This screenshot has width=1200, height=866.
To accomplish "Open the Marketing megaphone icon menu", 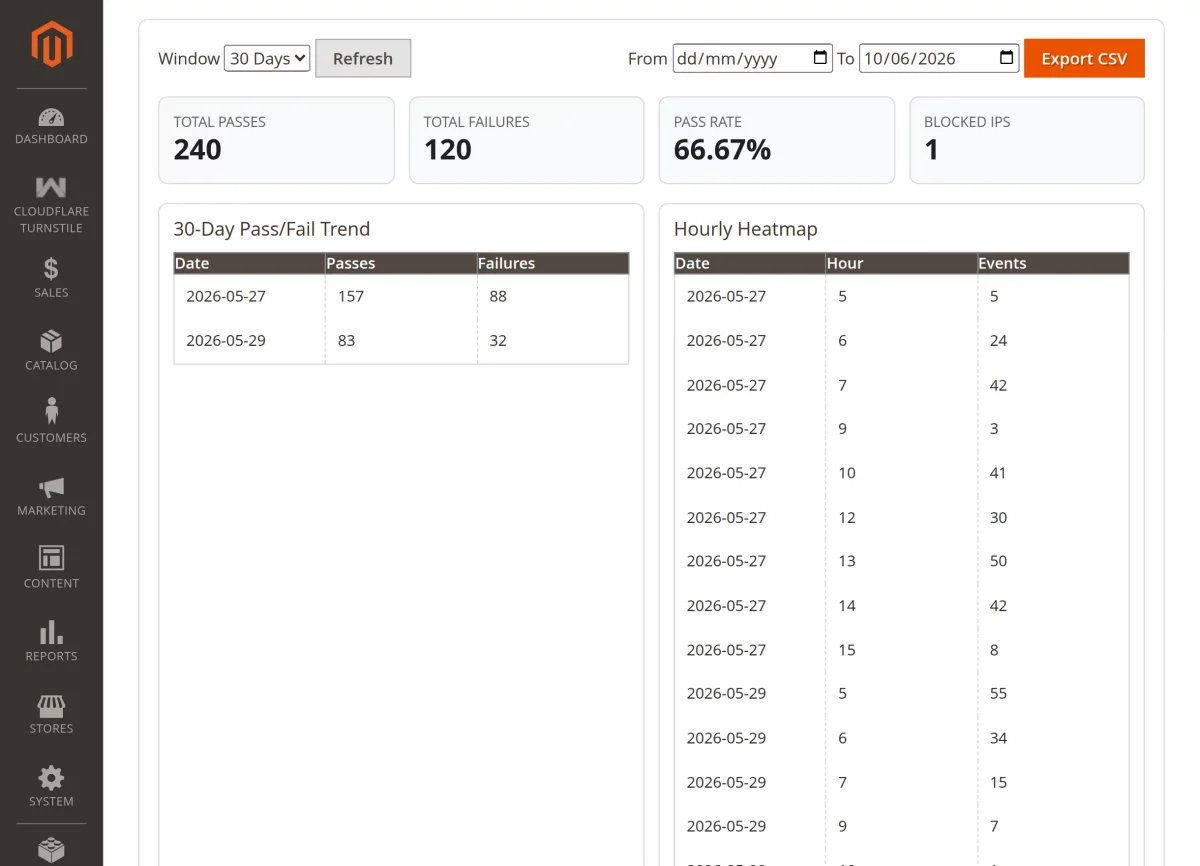I will pos(51,487).
